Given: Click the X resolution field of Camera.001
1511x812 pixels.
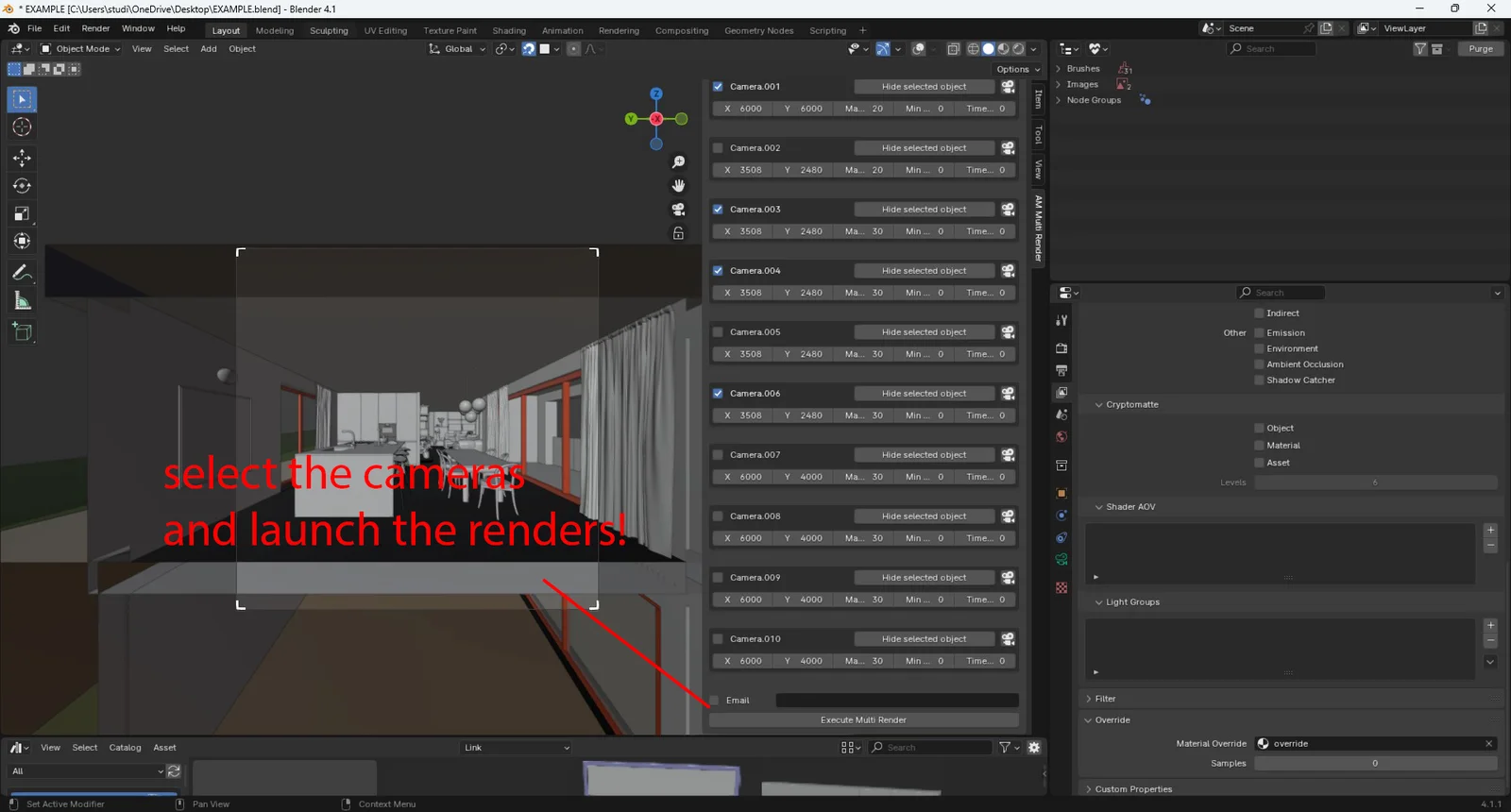Looking at the screenshot, I should [x=742, y=109].
